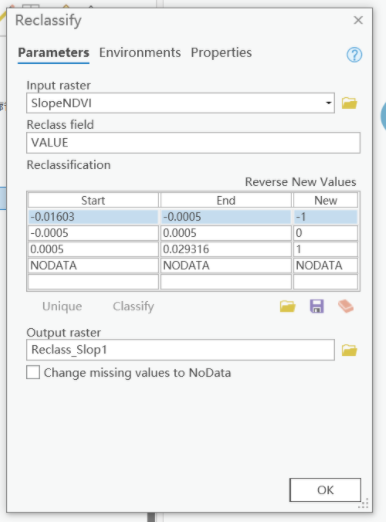Image resolution: width=386 pixels, height=526 pixels.
Task: Select the End cell containing 0.029316
Action: pos(226,249)
